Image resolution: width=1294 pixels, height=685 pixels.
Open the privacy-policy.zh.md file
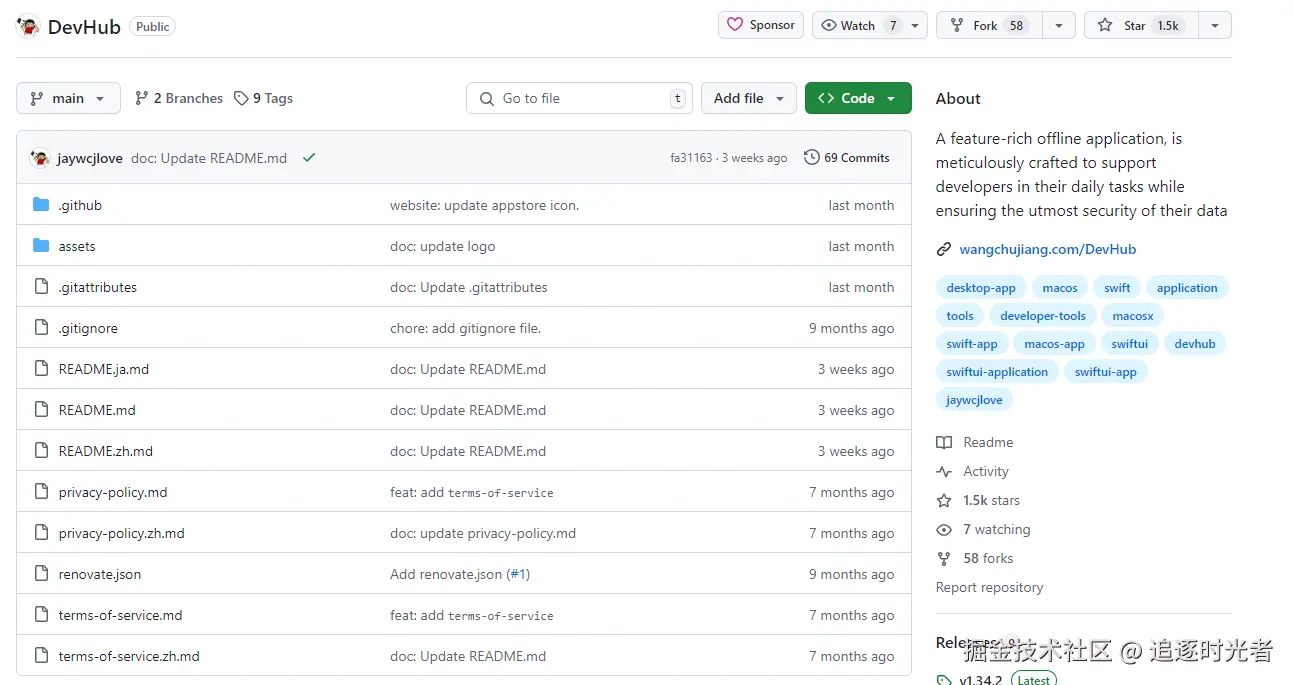122,533
